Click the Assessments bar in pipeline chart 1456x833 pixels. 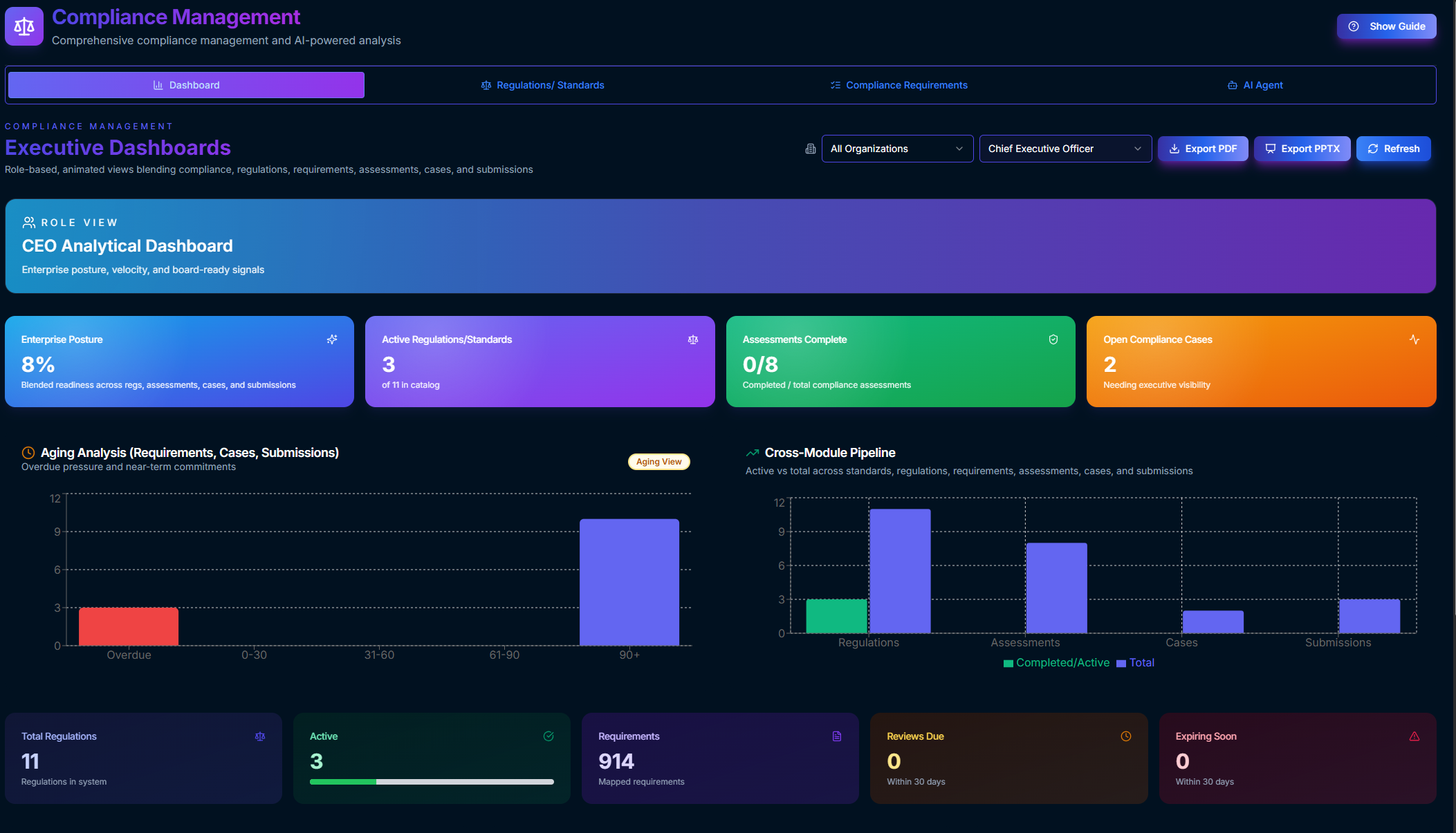pyautogui.click(x=1056, y=588)
